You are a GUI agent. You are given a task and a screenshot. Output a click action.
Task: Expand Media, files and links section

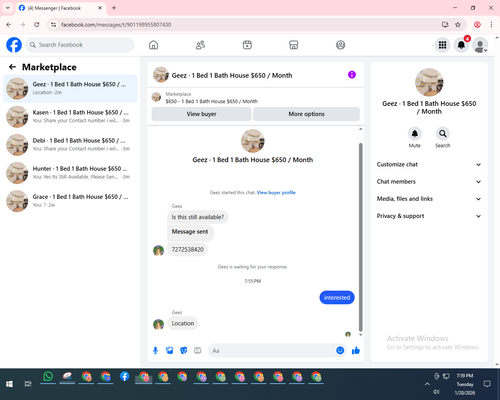[429, 199]
